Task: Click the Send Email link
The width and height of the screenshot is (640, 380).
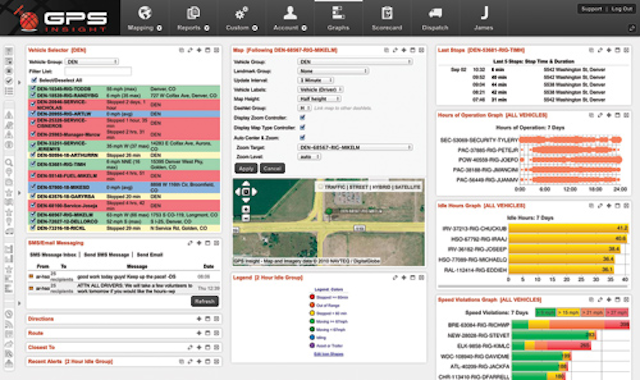Action: (150, 255)
